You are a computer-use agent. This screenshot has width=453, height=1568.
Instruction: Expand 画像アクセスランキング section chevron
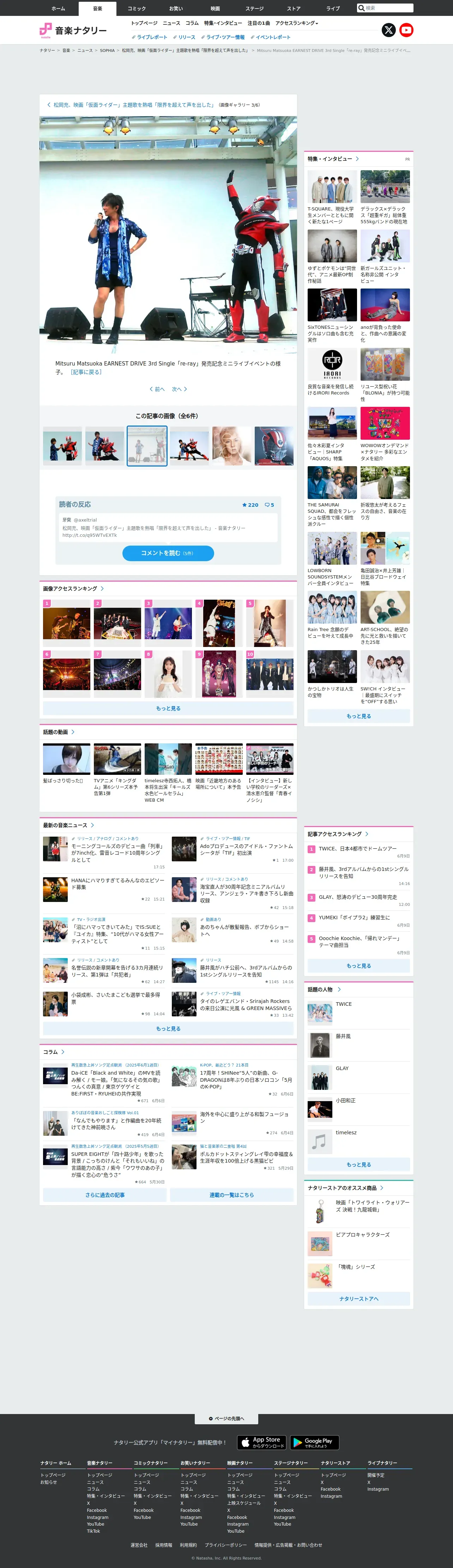(102, 589)
